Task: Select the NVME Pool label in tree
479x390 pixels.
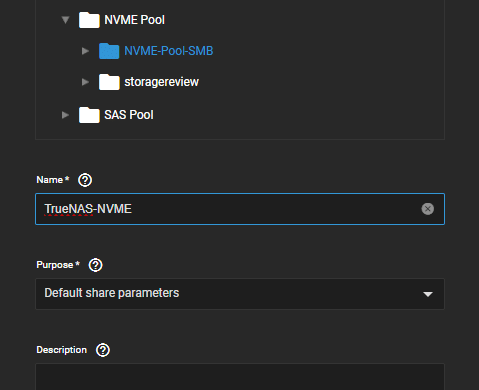Action: click(x=135, y=20)
